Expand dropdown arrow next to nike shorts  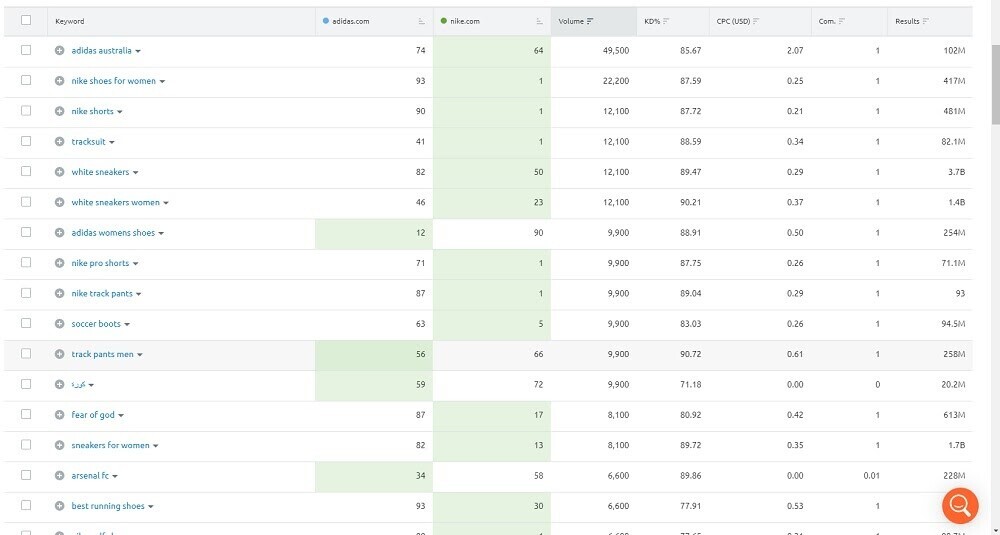[x=119, y=112]
